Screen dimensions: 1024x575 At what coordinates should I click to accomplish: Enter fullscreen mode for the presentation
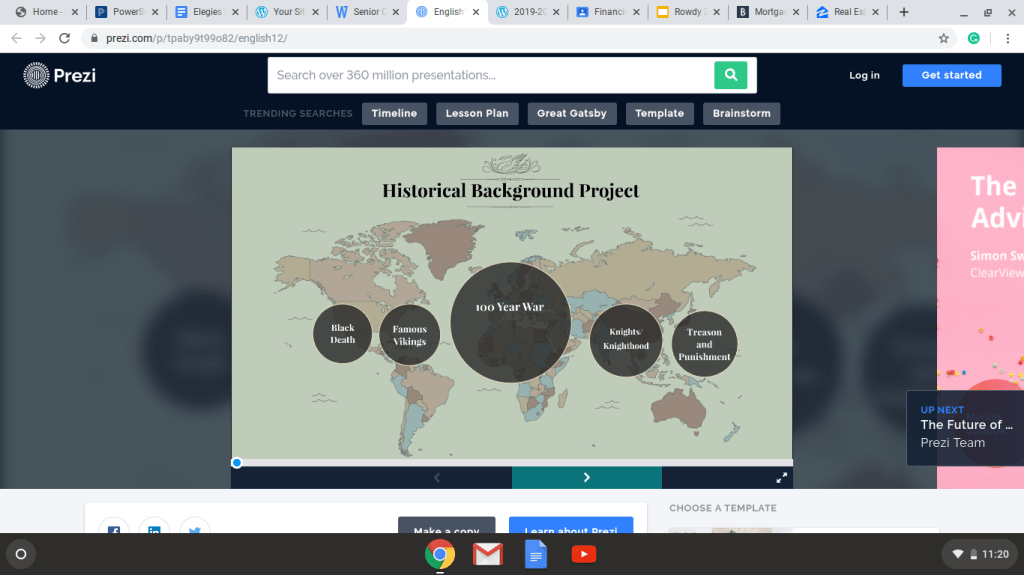(x=780, y=478)
